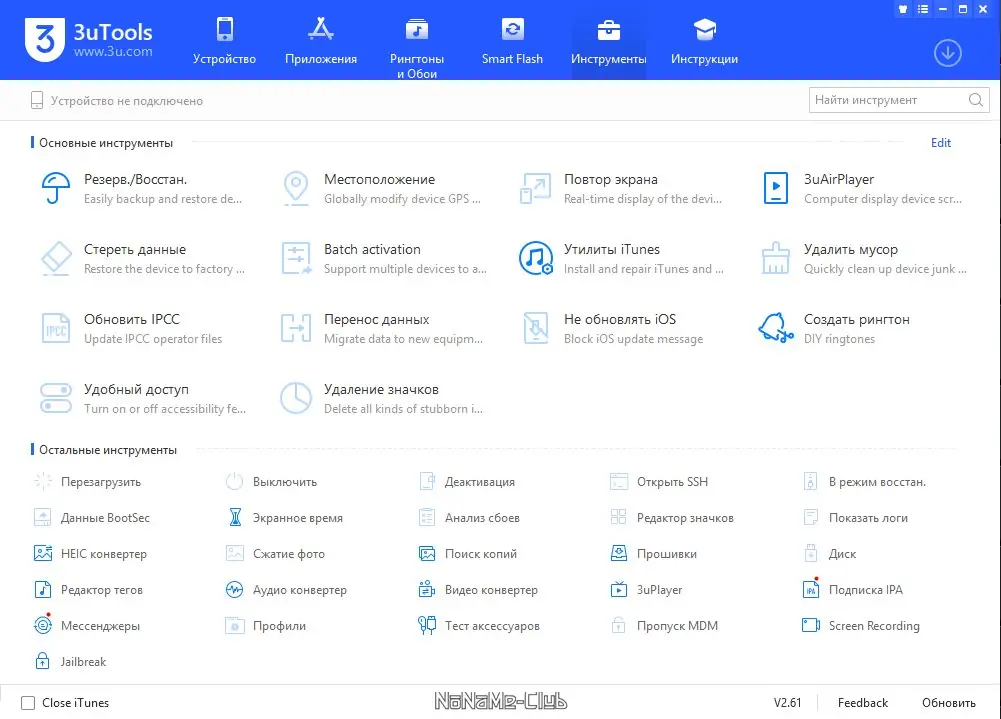This screenshot has height=719, width=1001.
Task: Open the Создать рингтон bell icon
Action: point(776,328)
